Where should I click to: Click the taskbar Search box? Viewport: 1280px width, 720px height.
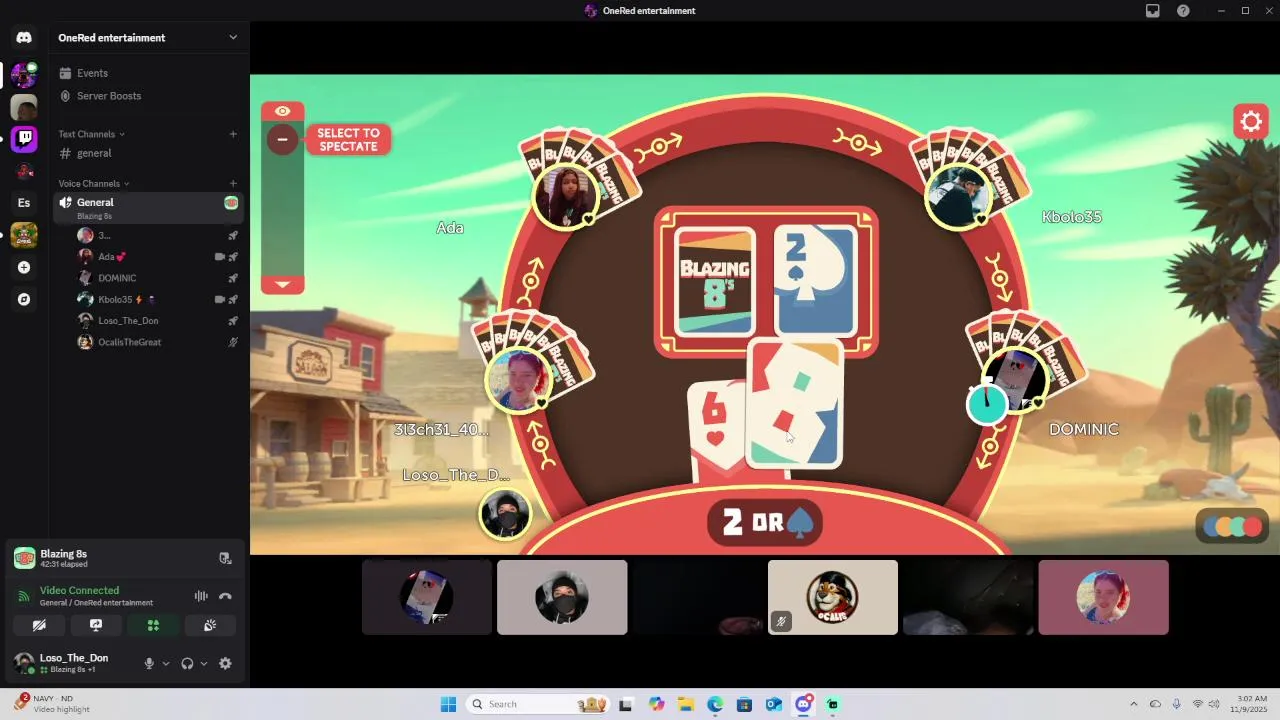(538, 704)
